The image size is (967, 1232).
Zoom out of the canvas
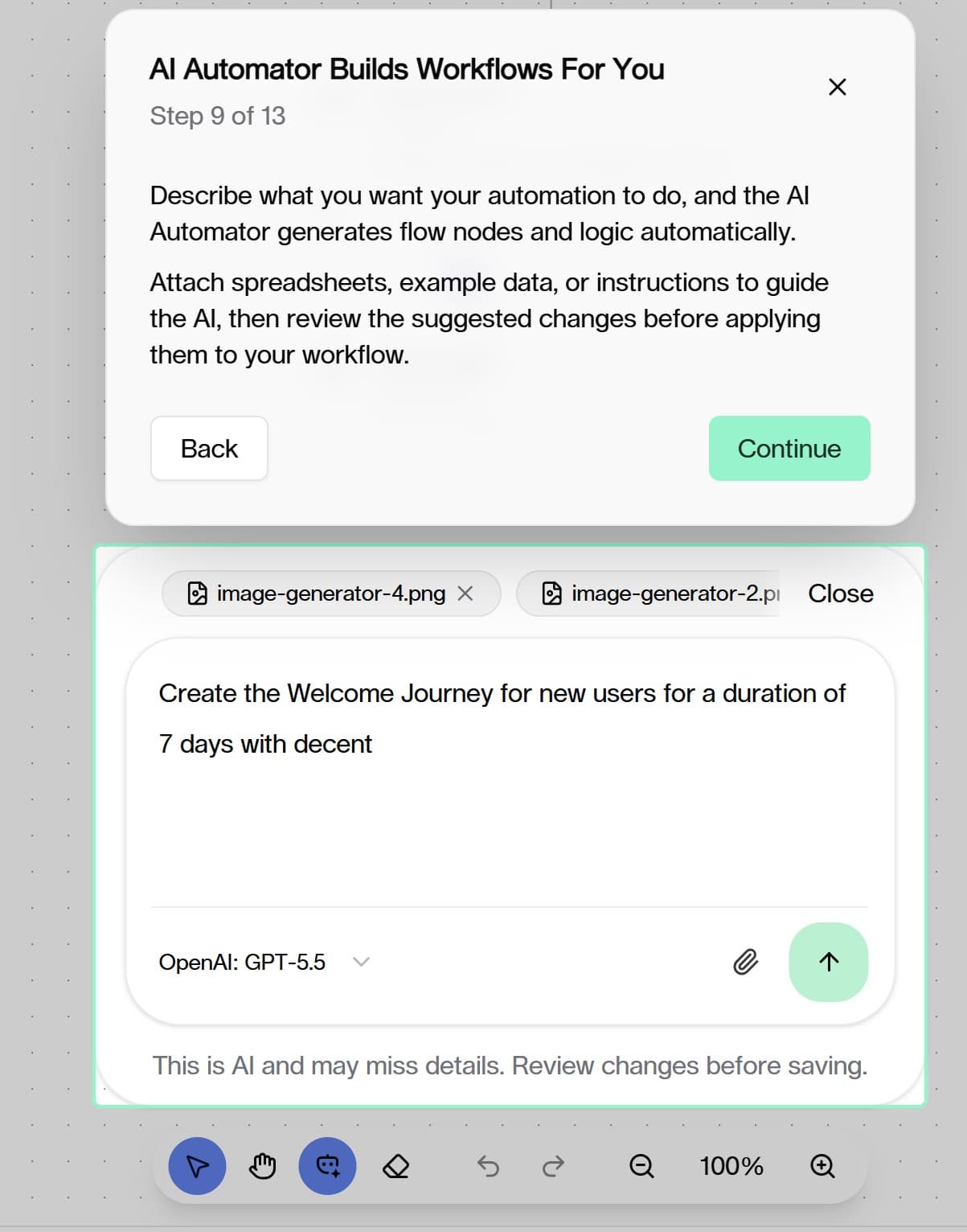tap(641, 1165)
